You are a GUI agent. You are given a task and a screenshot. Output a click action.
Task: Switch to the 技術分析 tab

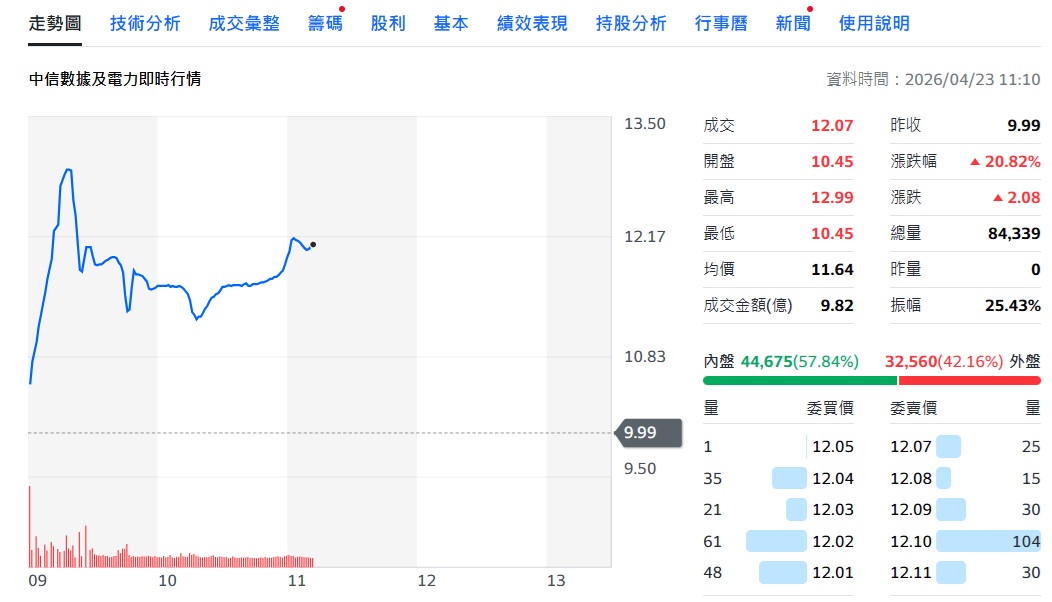[x=145, y=23]
